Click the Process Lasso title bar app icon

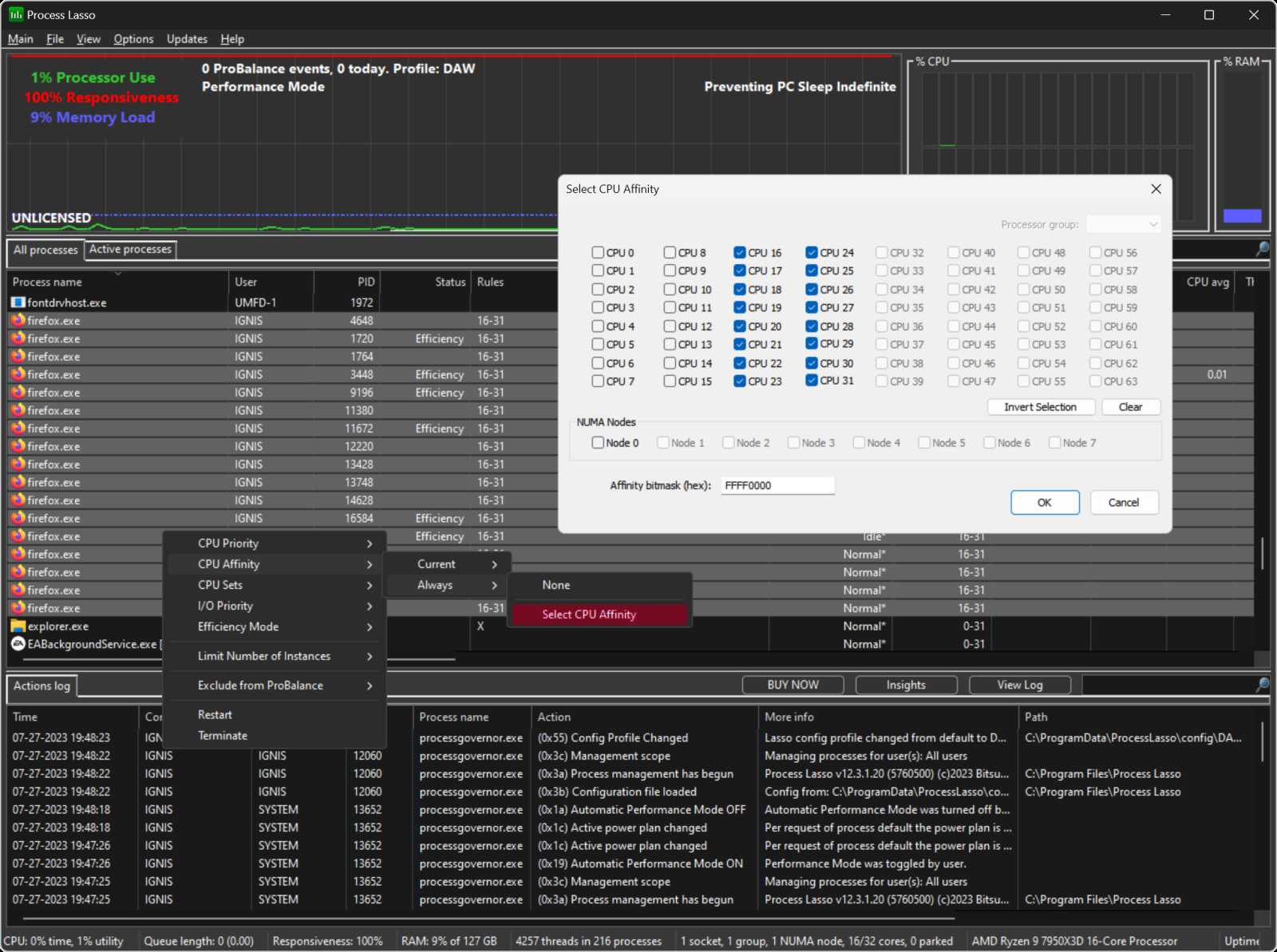(x=16, y=14)
